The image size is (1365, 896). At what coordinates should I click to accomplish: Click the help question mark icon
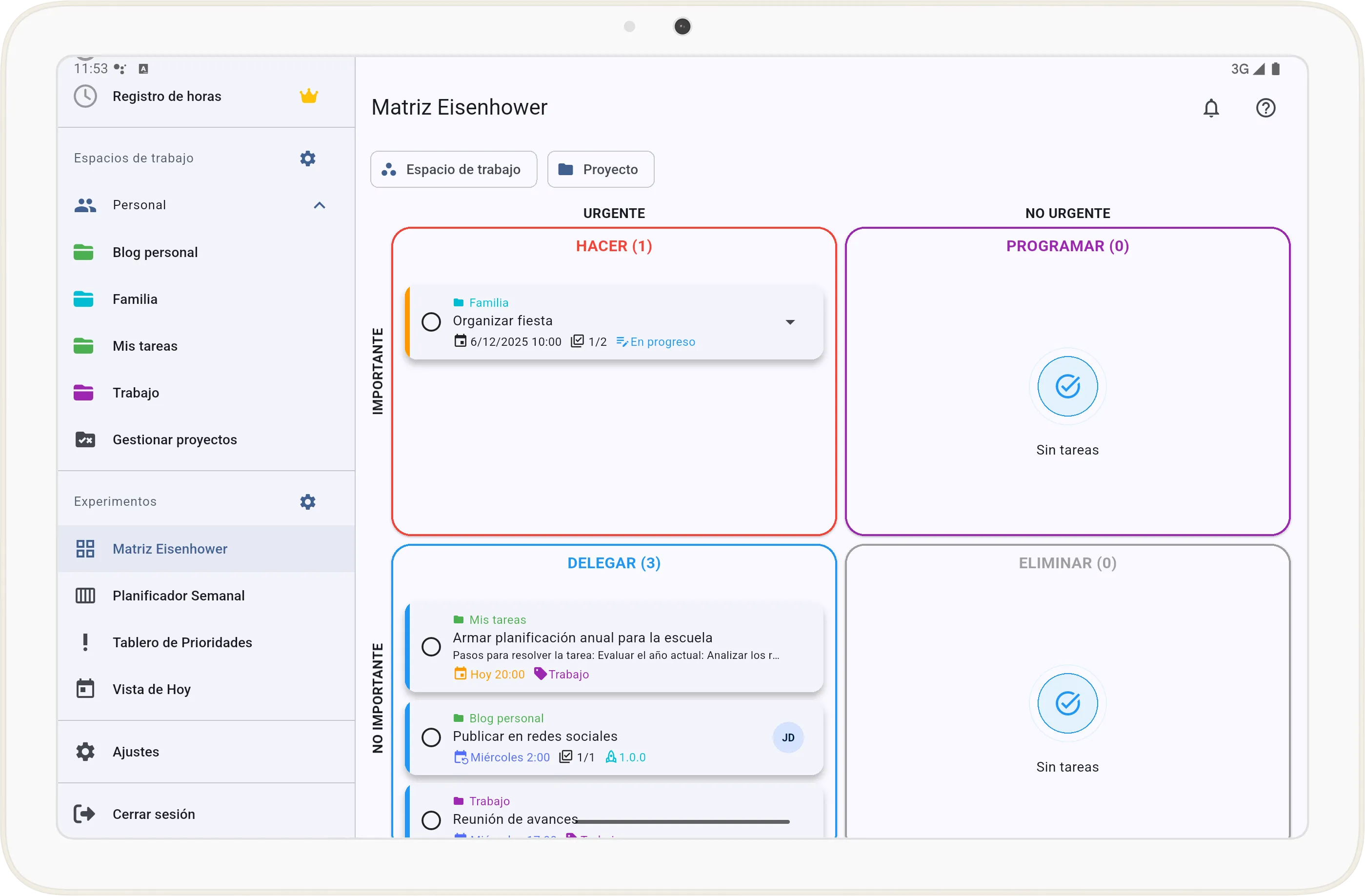coord(1265,108)
